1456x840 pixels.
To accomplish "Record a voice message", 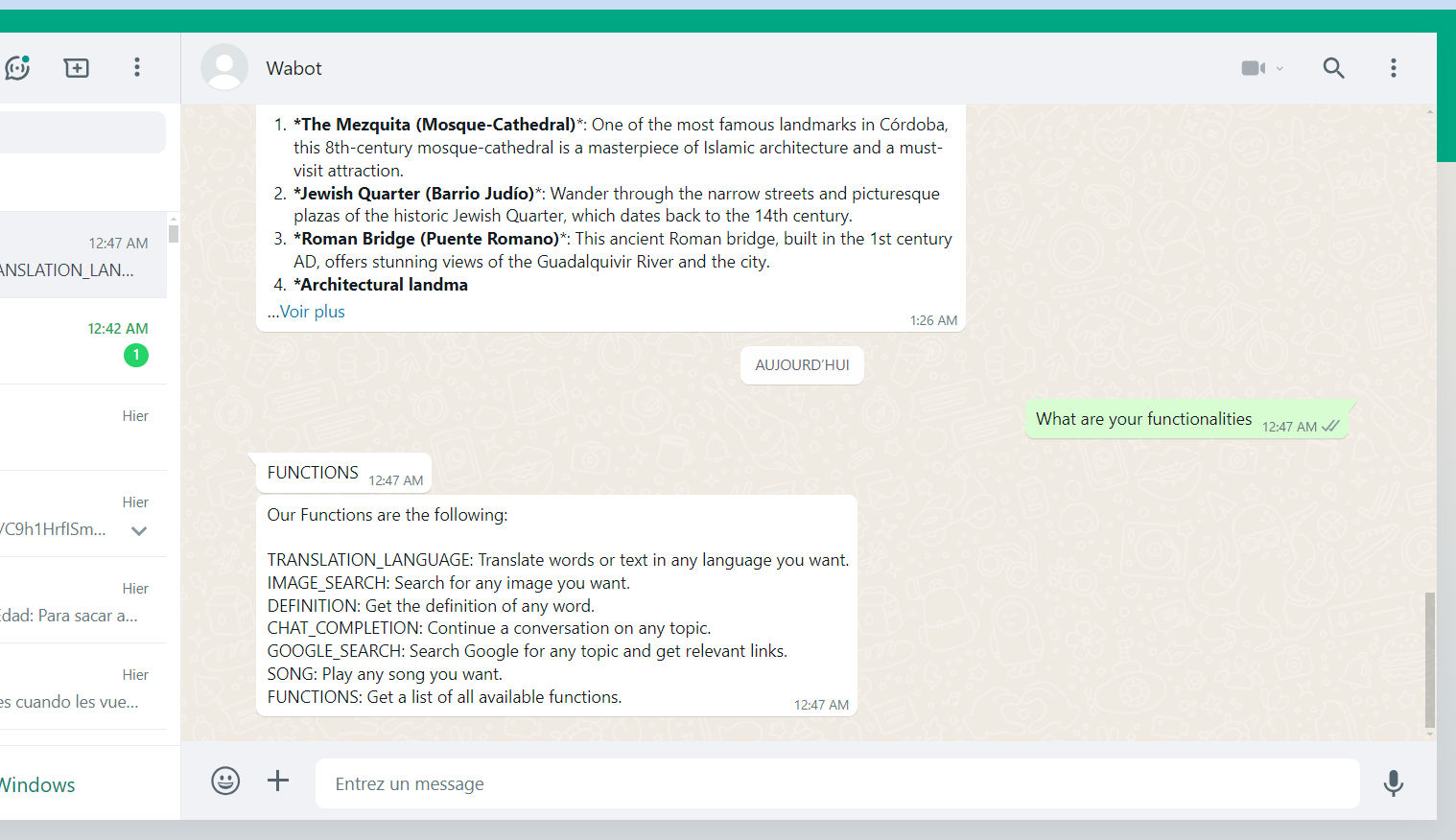I will pyautogui.click(x=1393, y=783).
